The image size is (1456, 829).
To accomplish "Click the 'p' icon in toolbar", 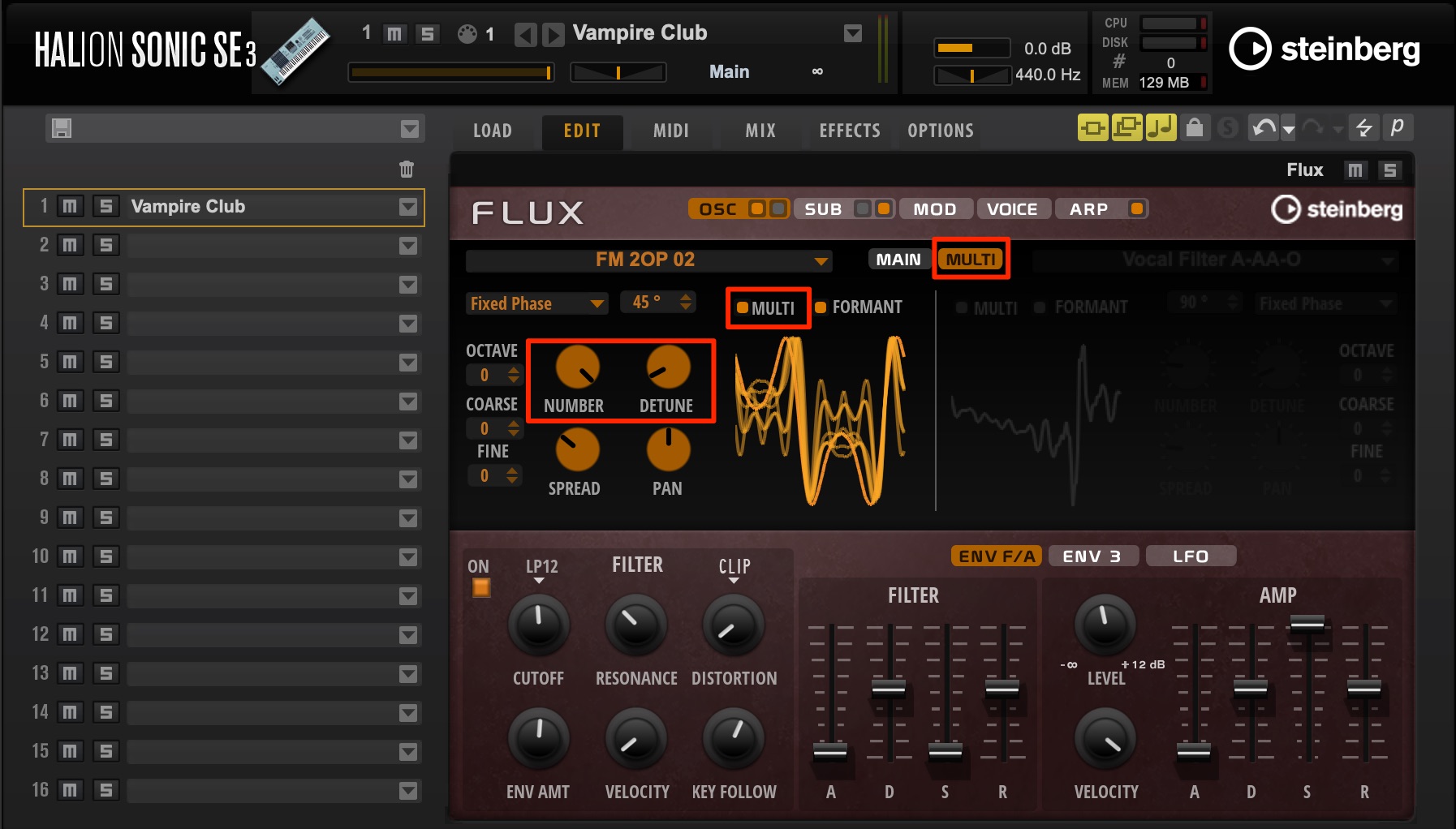I will tap(1397, 127).
